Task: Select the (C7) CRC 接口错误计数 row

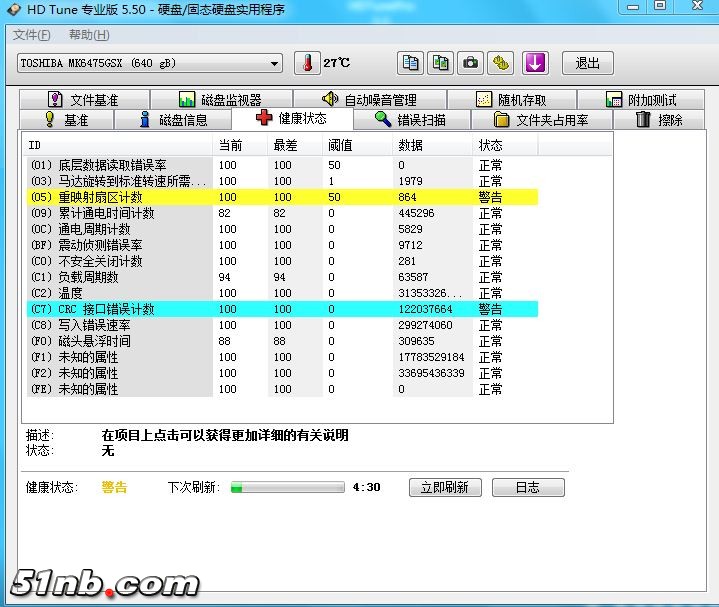Action: pos(280,309)
